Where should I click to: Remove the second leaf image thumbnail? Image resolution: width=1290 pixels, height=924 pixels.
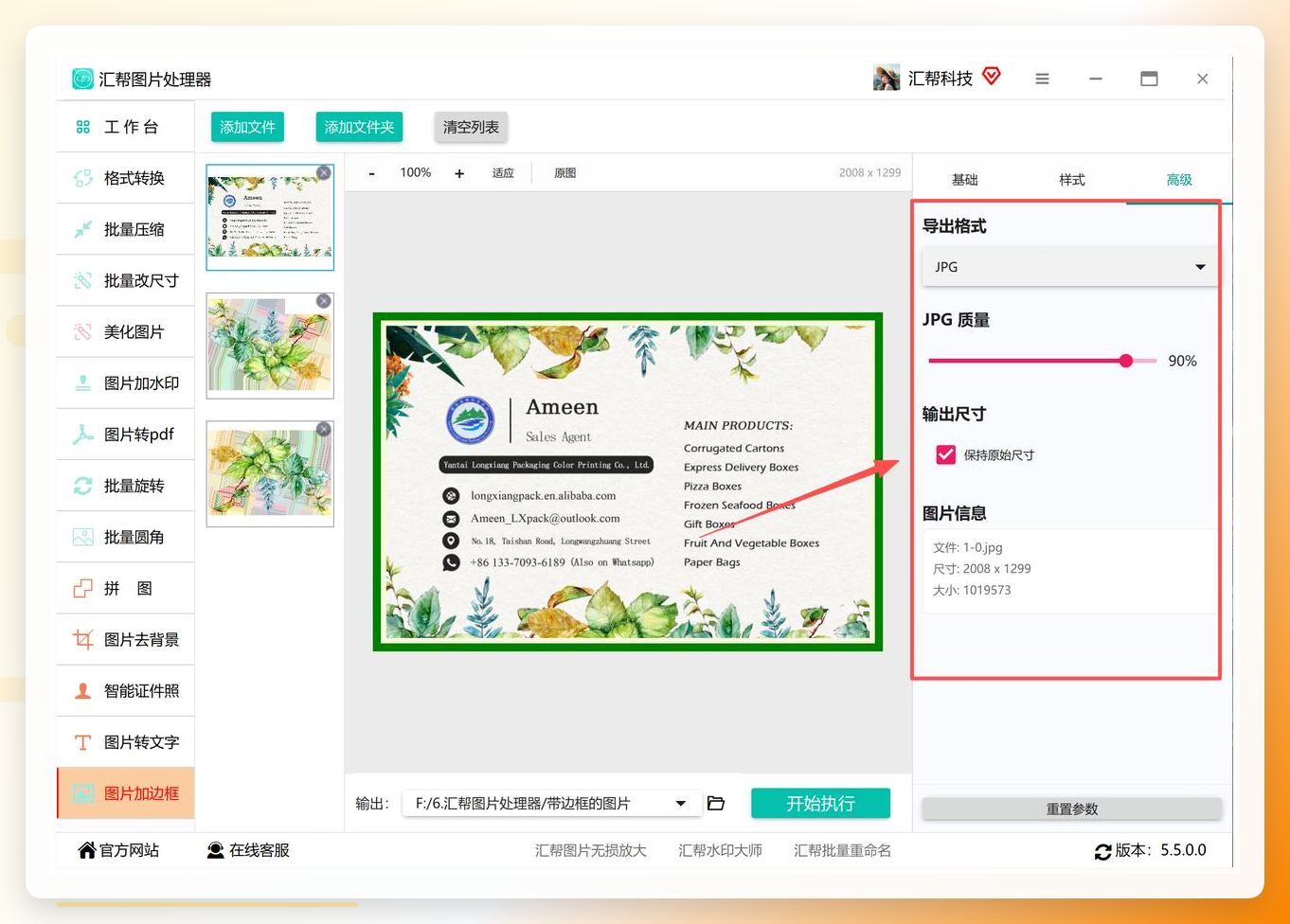click(x=324, y=301)
